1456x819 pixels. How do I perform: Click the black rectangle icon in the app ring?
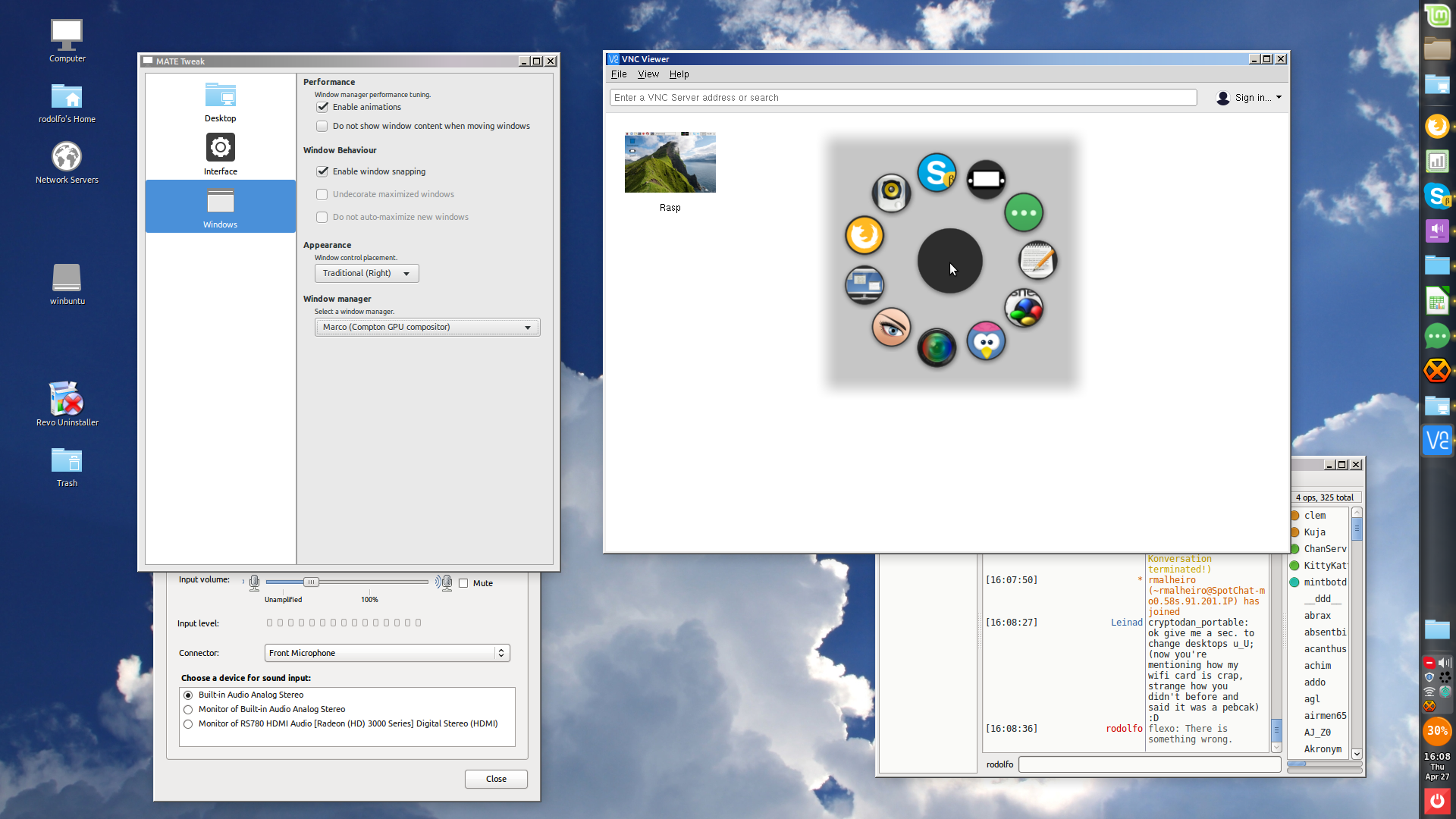[986, 180]
